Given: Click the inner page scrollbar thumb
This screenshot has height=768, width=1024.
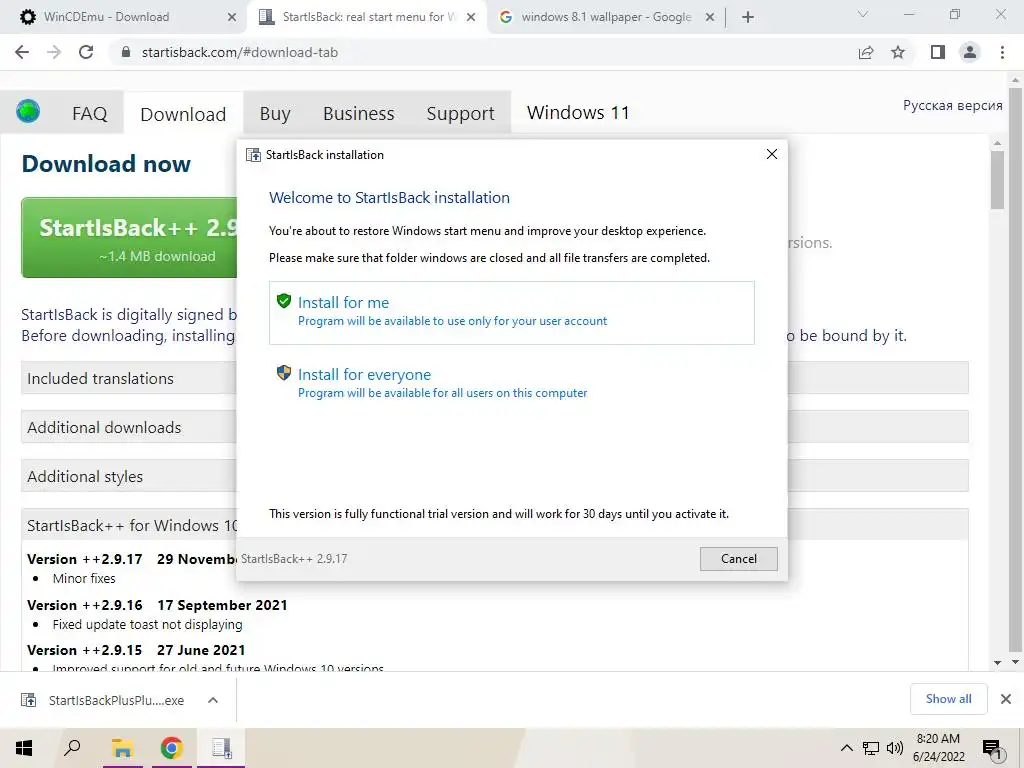Looking at the screenshot, I should click(997, 180).
